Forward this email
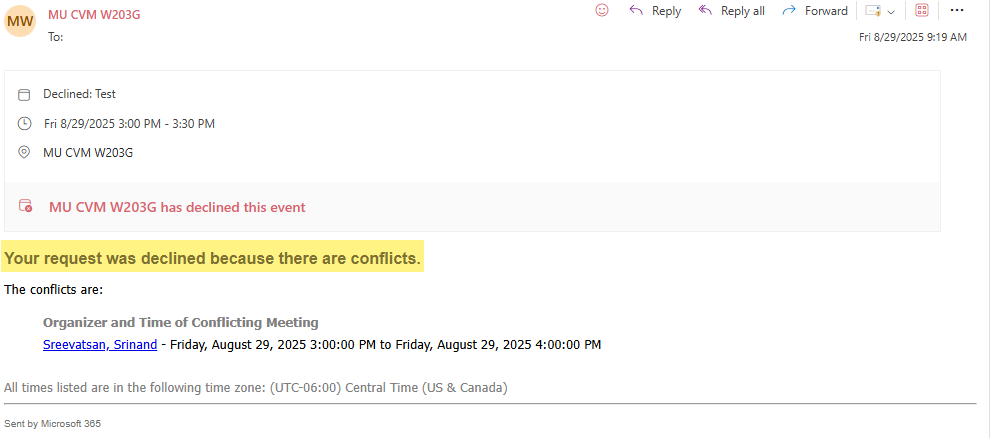Image resolution: width=990 pixels, height=438 pixels. click(x=815, y=11)
